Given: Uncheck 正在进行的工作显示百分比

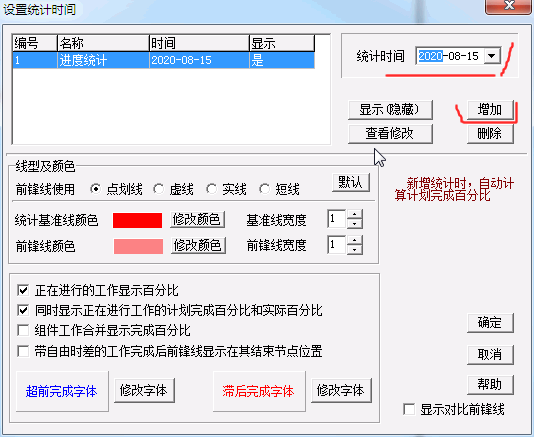Looking at the screenshot, I should [23, 290].
